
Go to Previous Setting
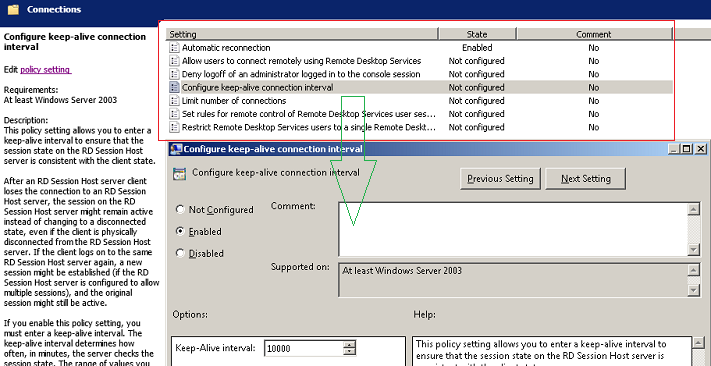point(500,179)
